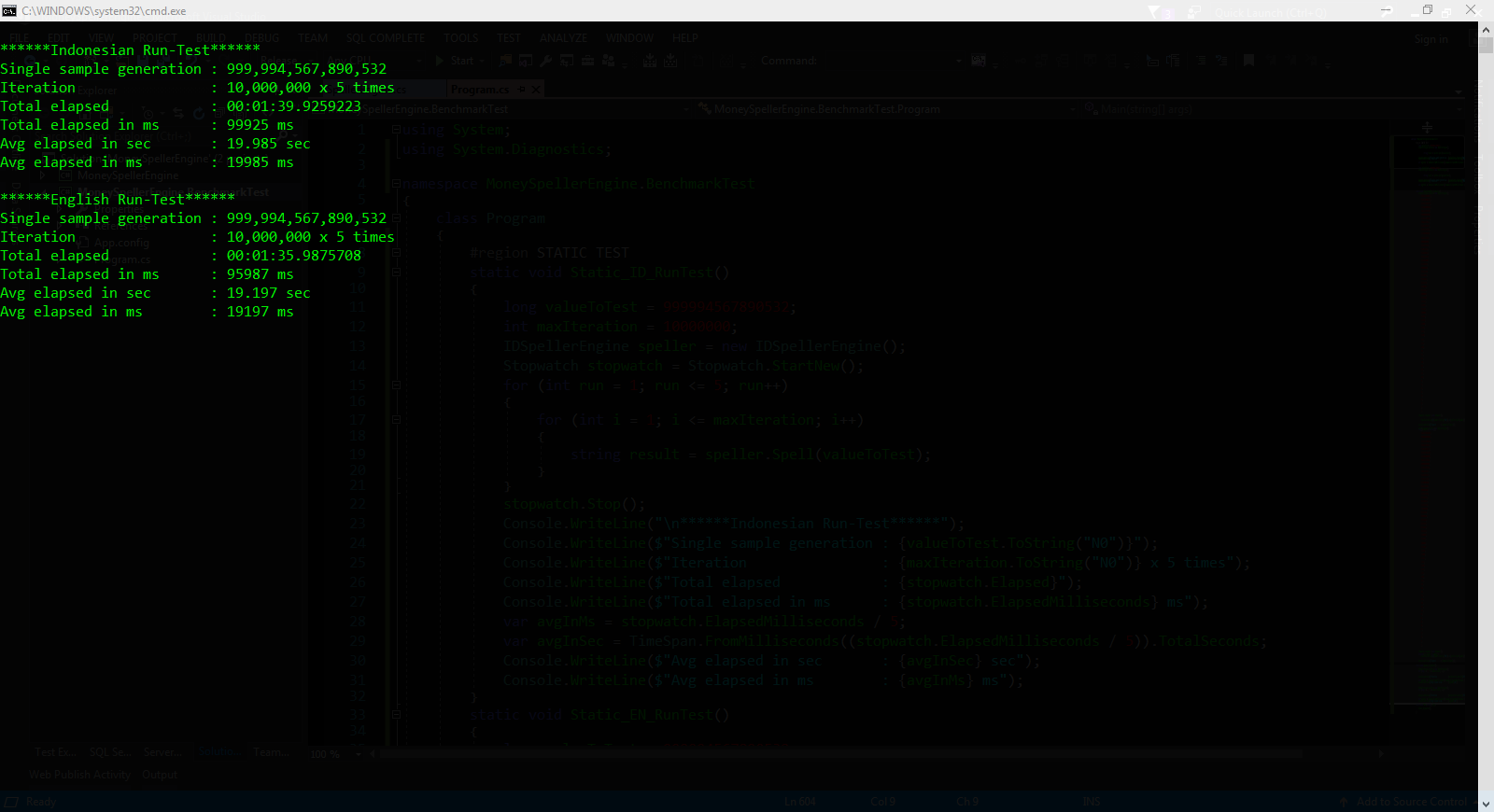Switch to the Test Ex... panel tab

(55, 752)
